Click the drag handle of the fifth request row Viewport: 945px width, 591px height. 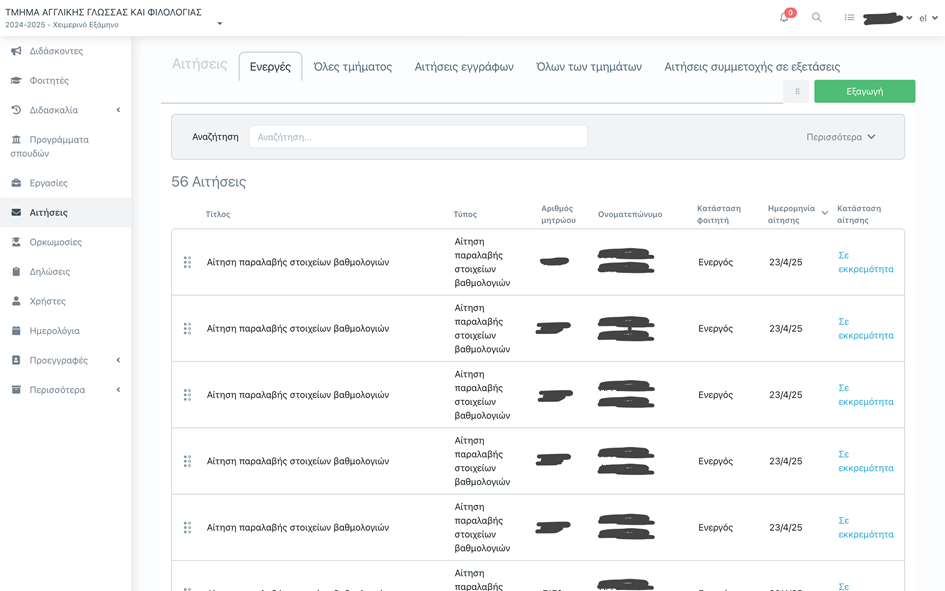pyautogui.click(x=187, y=527)
